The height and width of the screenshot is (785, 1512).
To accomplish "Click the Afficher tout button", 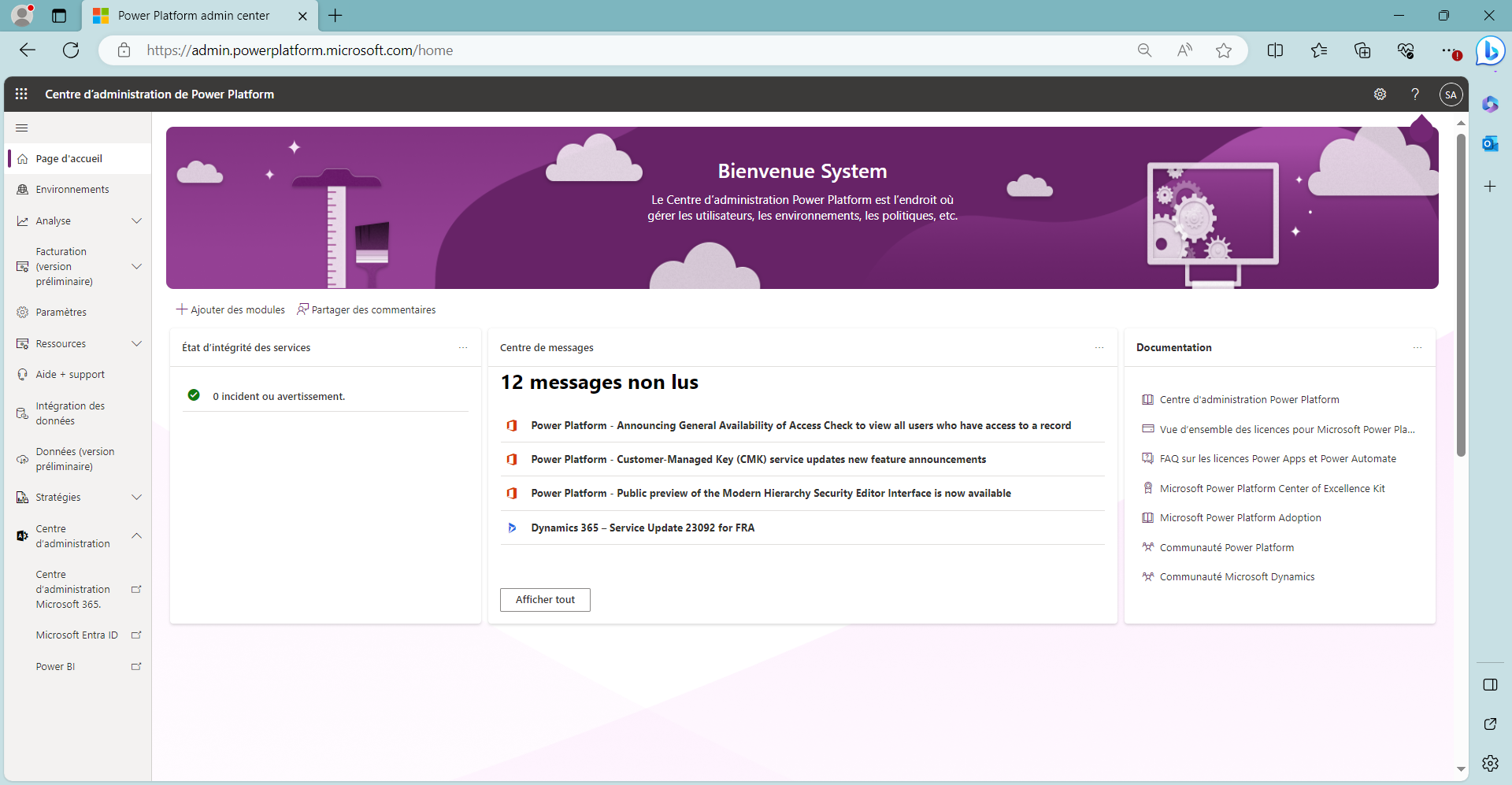I will [545, 600].
